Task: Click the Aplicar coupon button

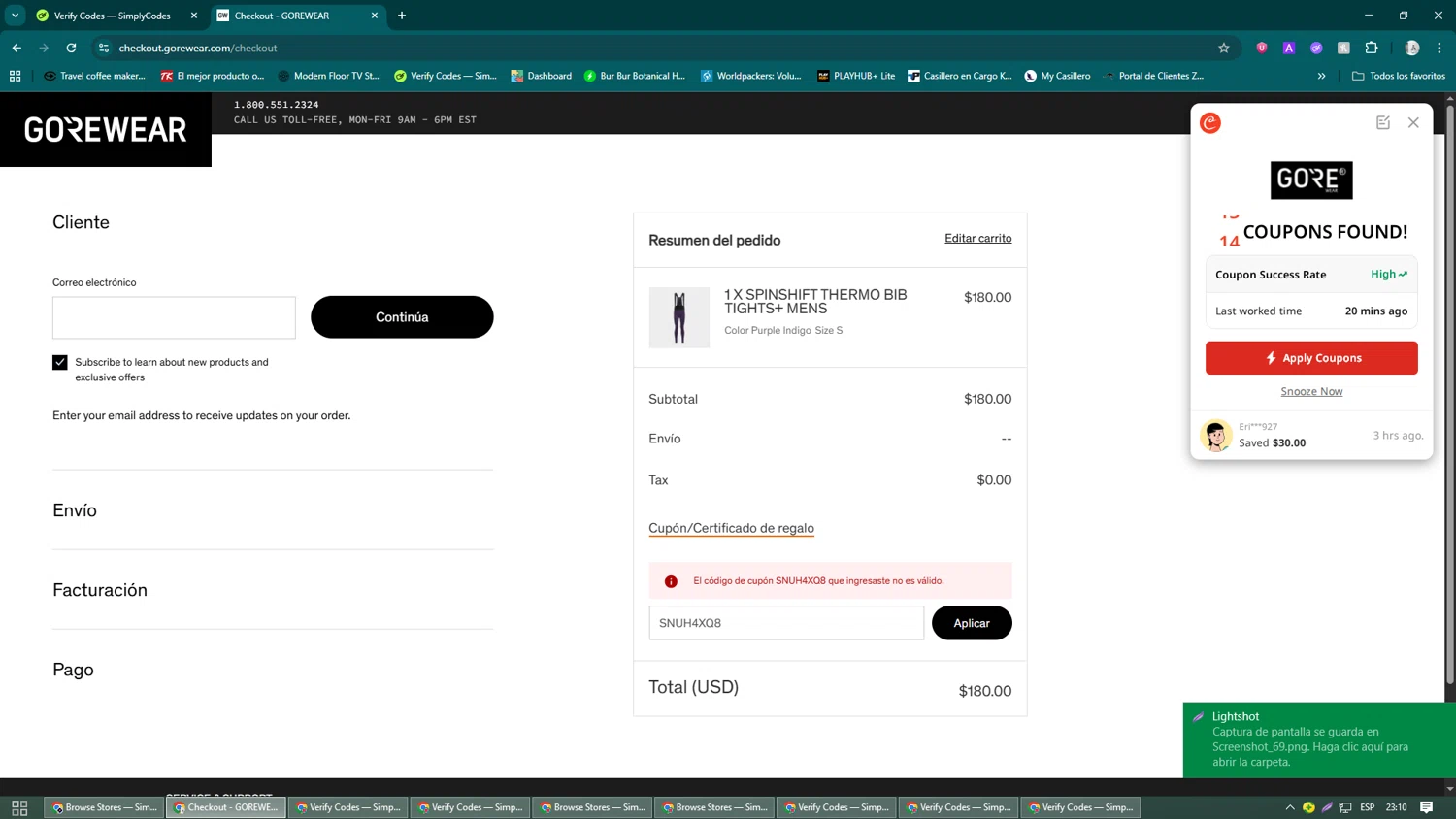Action: (x=972, y=623)
